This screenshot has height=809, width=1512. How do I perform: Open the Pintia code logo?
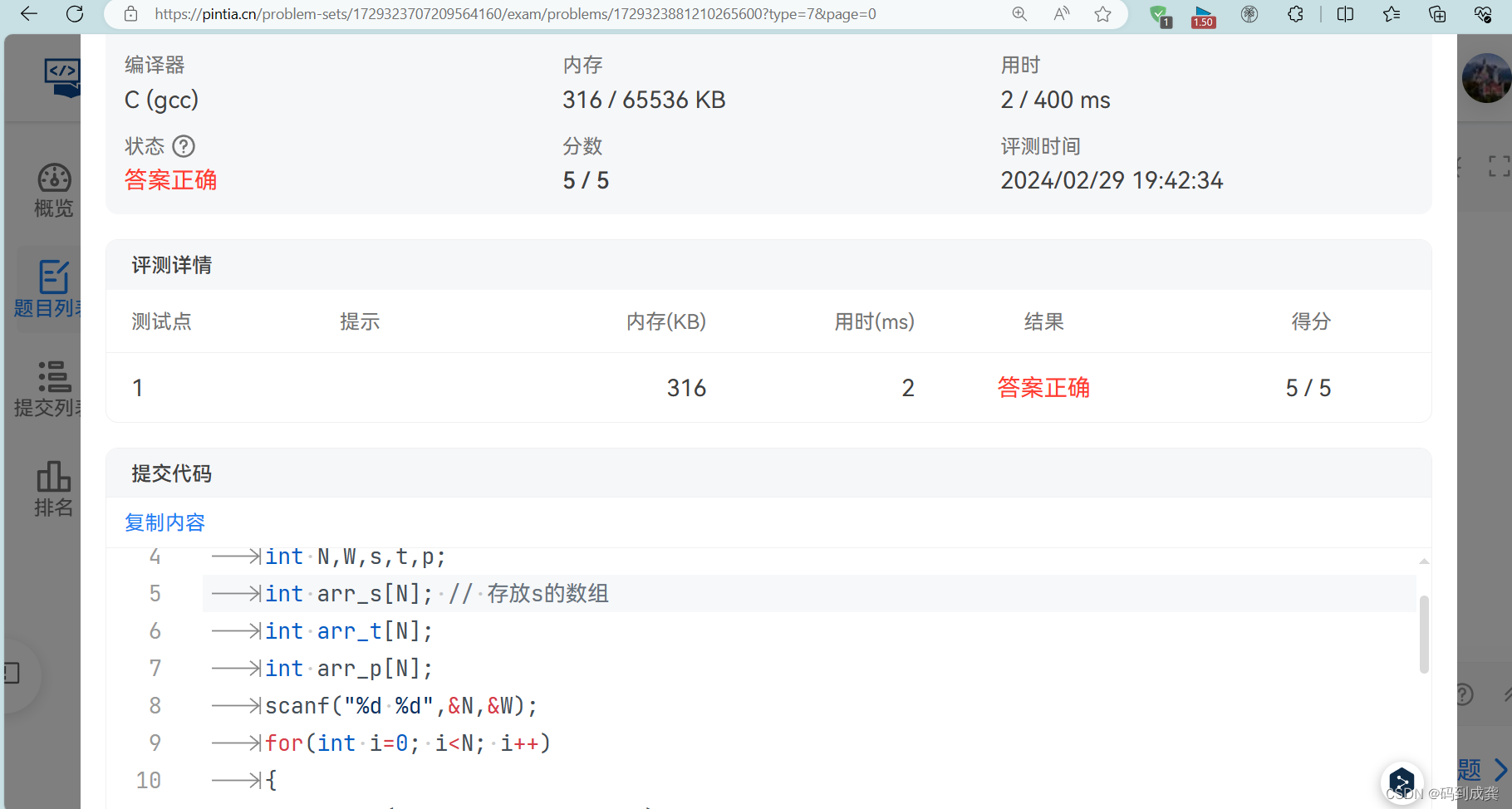[x=63, y=77]
